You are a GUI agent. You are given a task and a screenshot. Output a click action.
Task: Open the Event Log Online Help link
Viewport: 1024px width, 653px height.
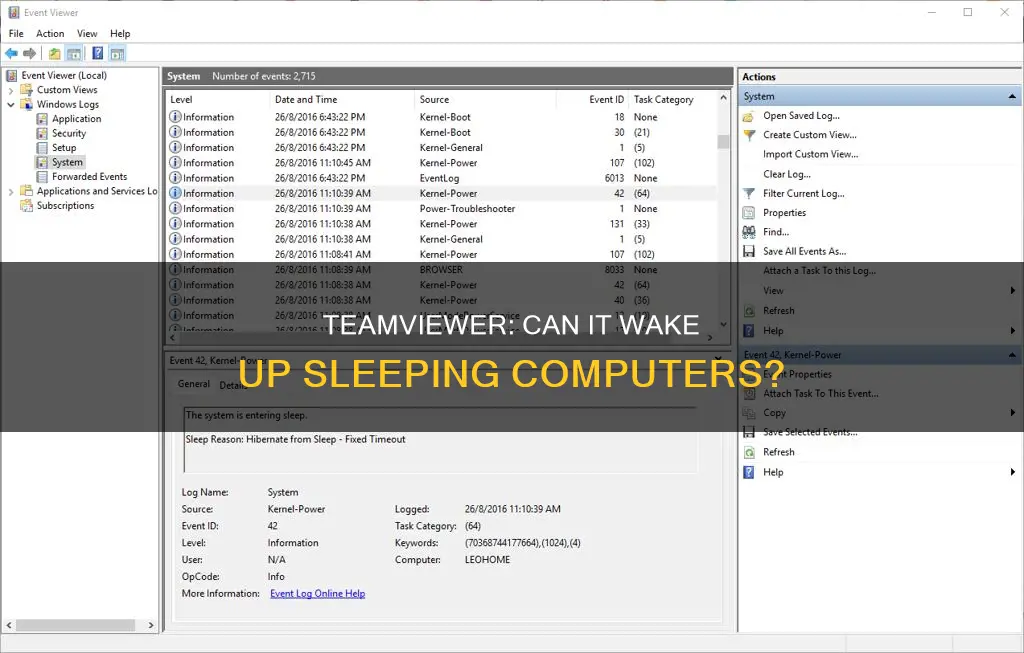317,594
